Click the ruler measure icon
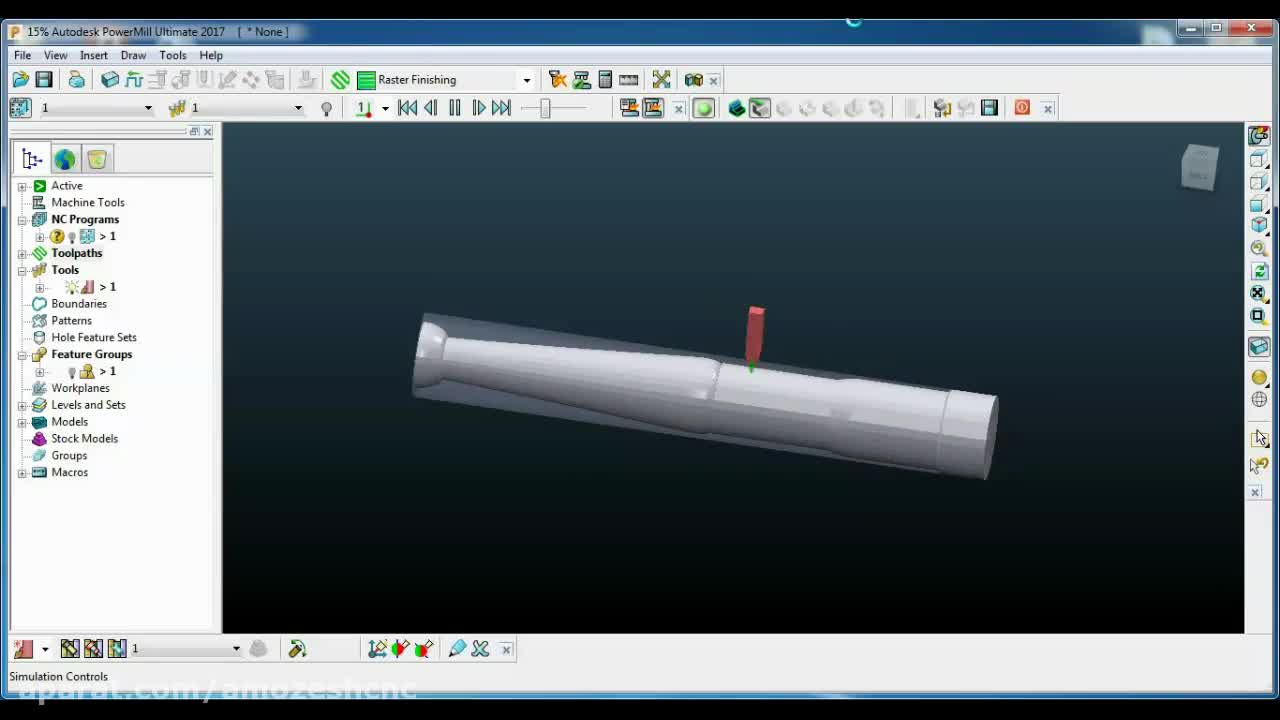The image size is (1280, 720). coord(629,80)
